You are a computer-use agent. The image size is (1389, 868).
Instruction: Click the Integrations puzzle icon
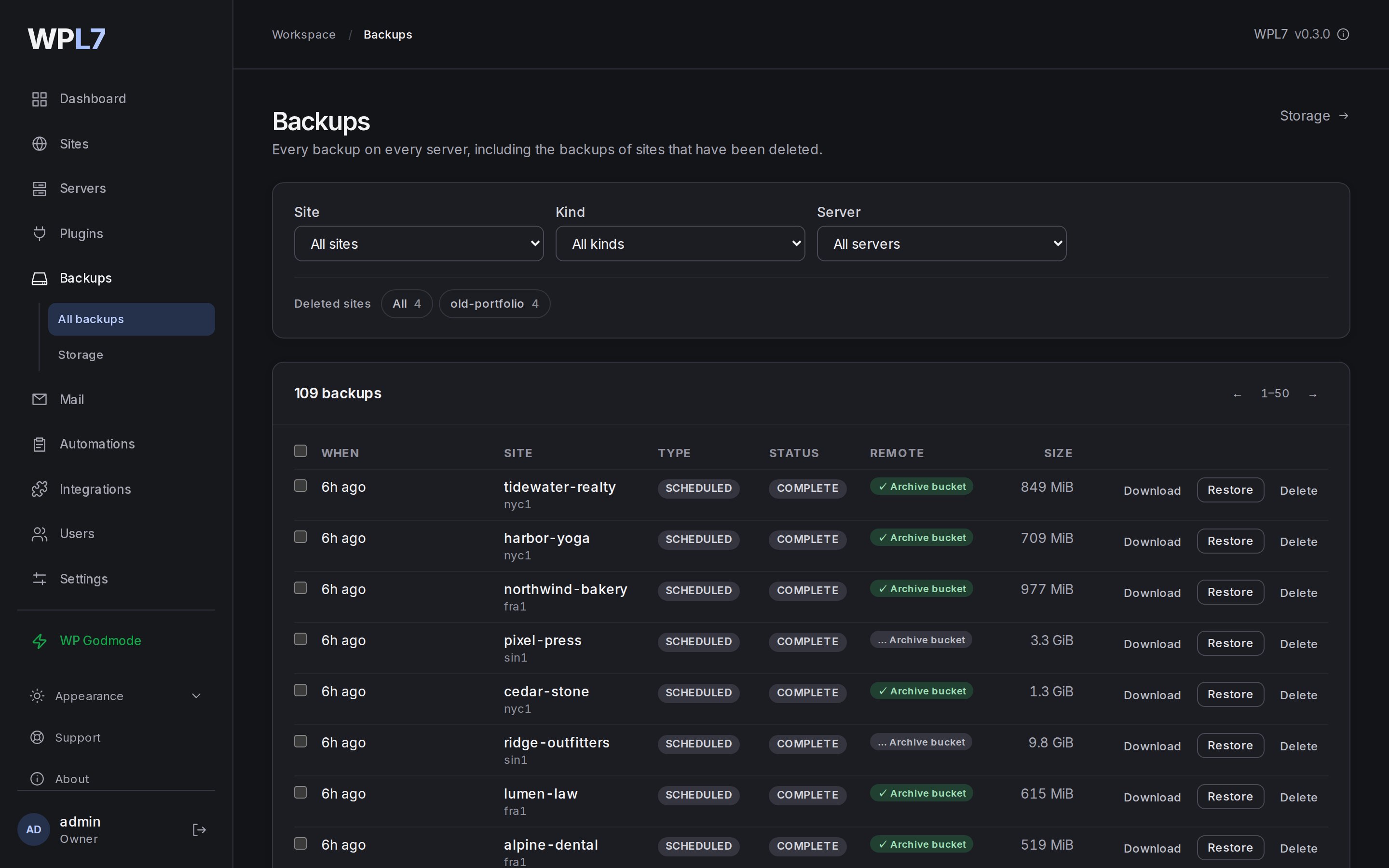[39, 489]
